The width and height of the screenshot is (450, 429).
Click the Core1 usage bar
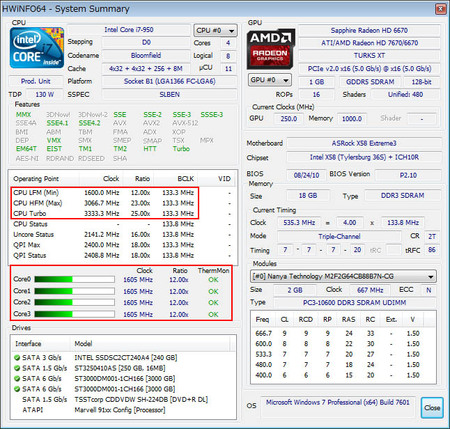74,291
